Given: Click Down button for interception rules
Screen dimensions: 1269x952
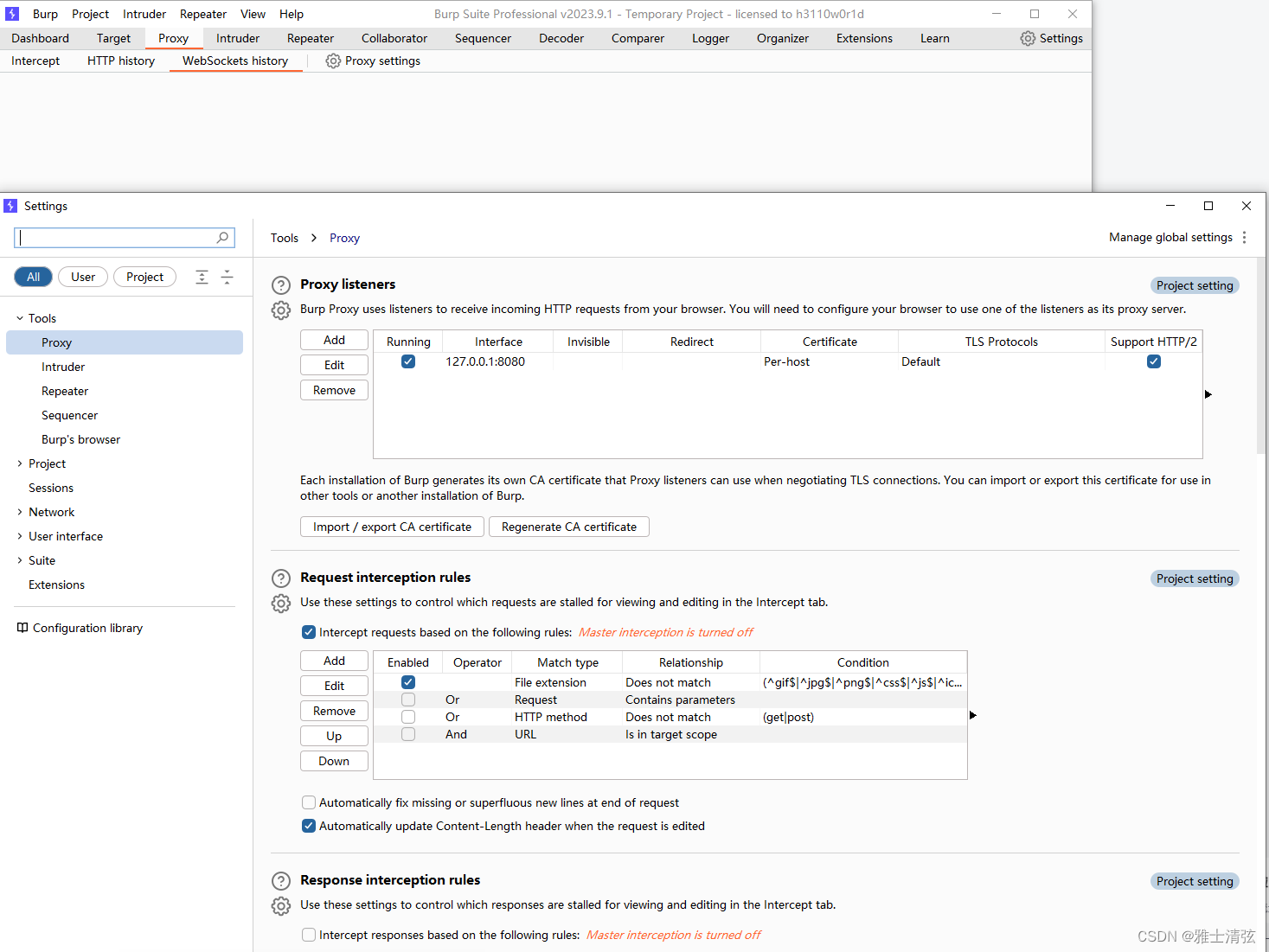Looking at the screenshot, I should pos(334,761).
